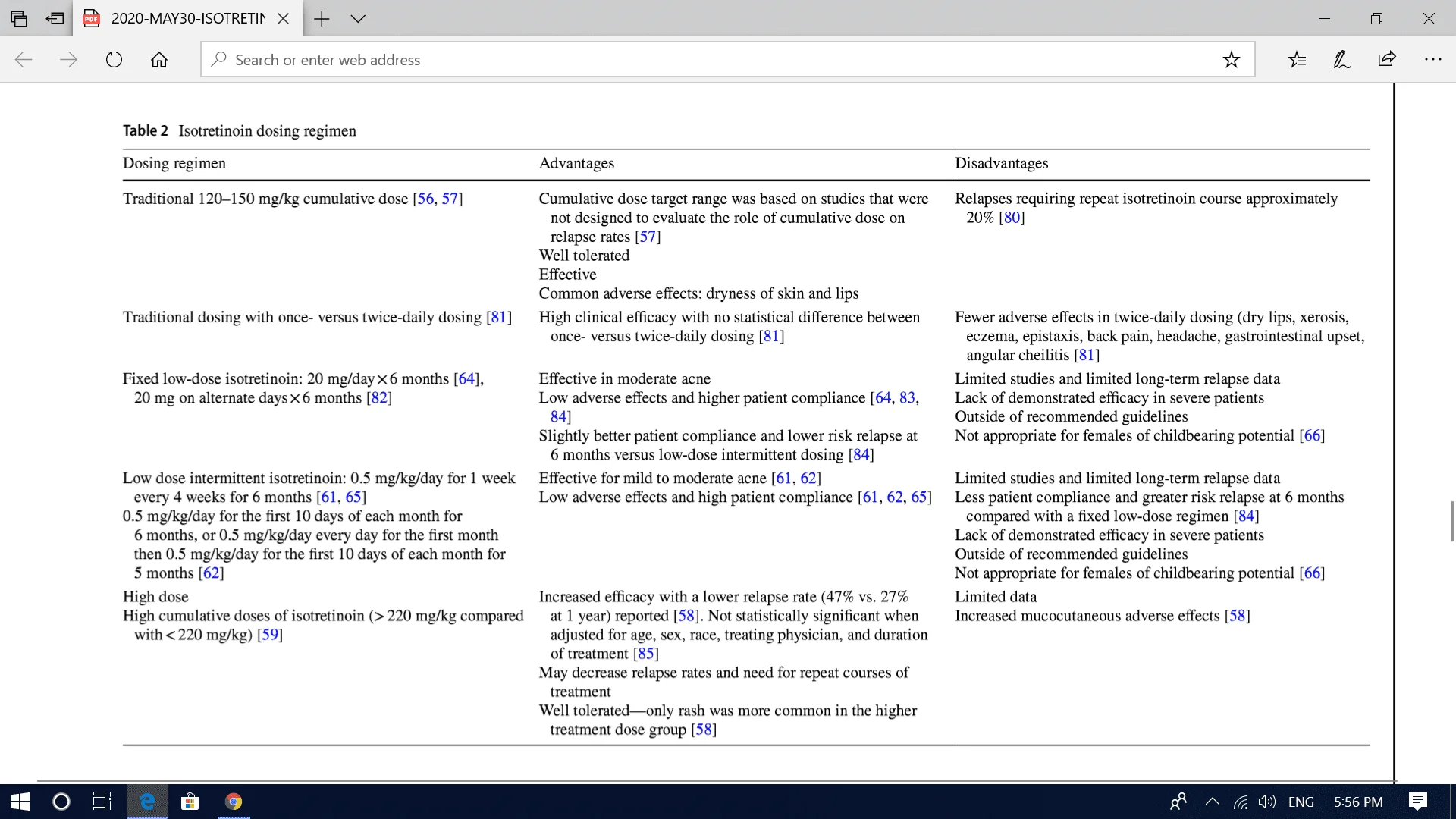Switch to Microsoft Edge taskbar icon
1456x819 pixels.
coord(147,802)
